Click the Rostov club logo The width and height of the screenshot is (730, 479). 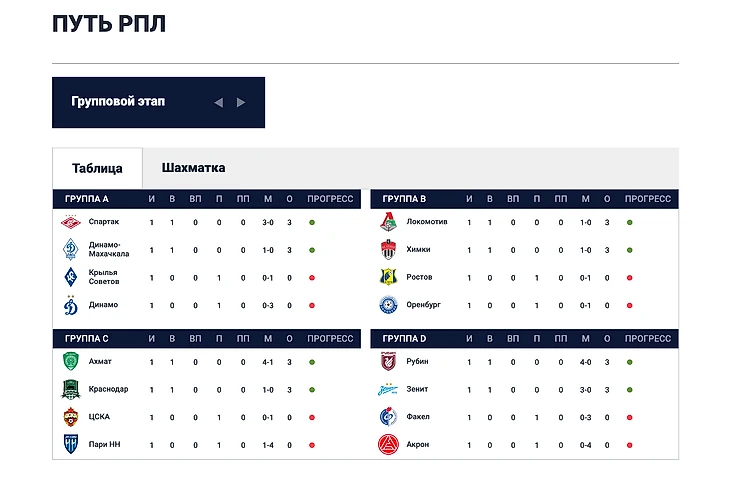point(389,277)
